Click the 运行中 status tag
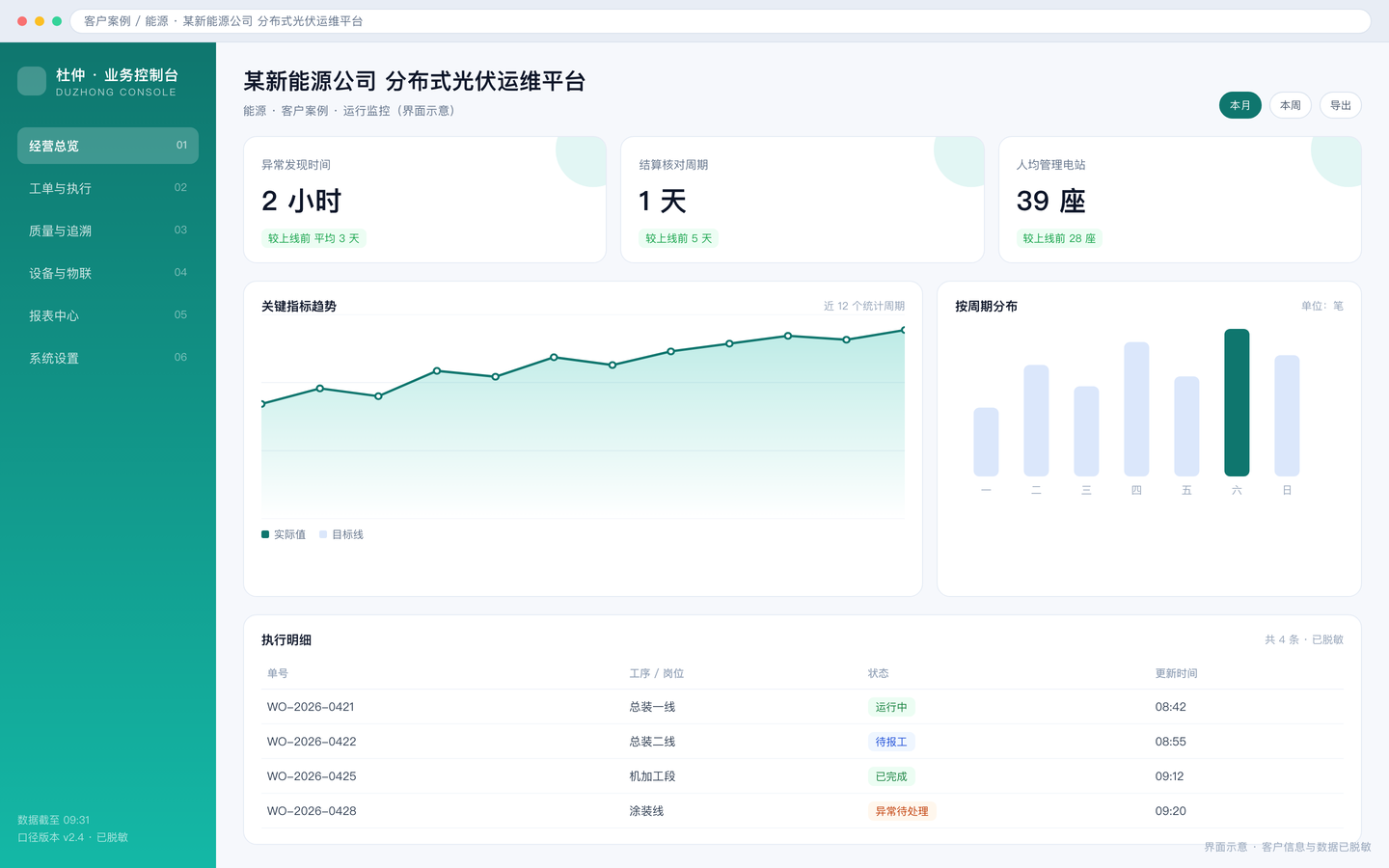Screen dimensions: 1389x868 [891, 707]
